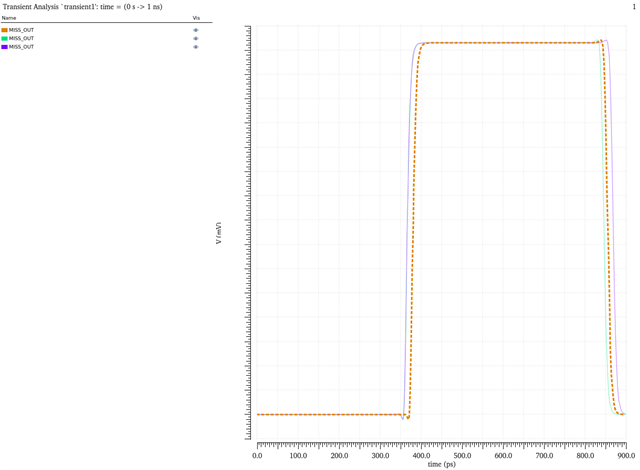Click the Vis column header
Image resolution: width=640 pixels, height=470 pixels.
pos(196,18)
